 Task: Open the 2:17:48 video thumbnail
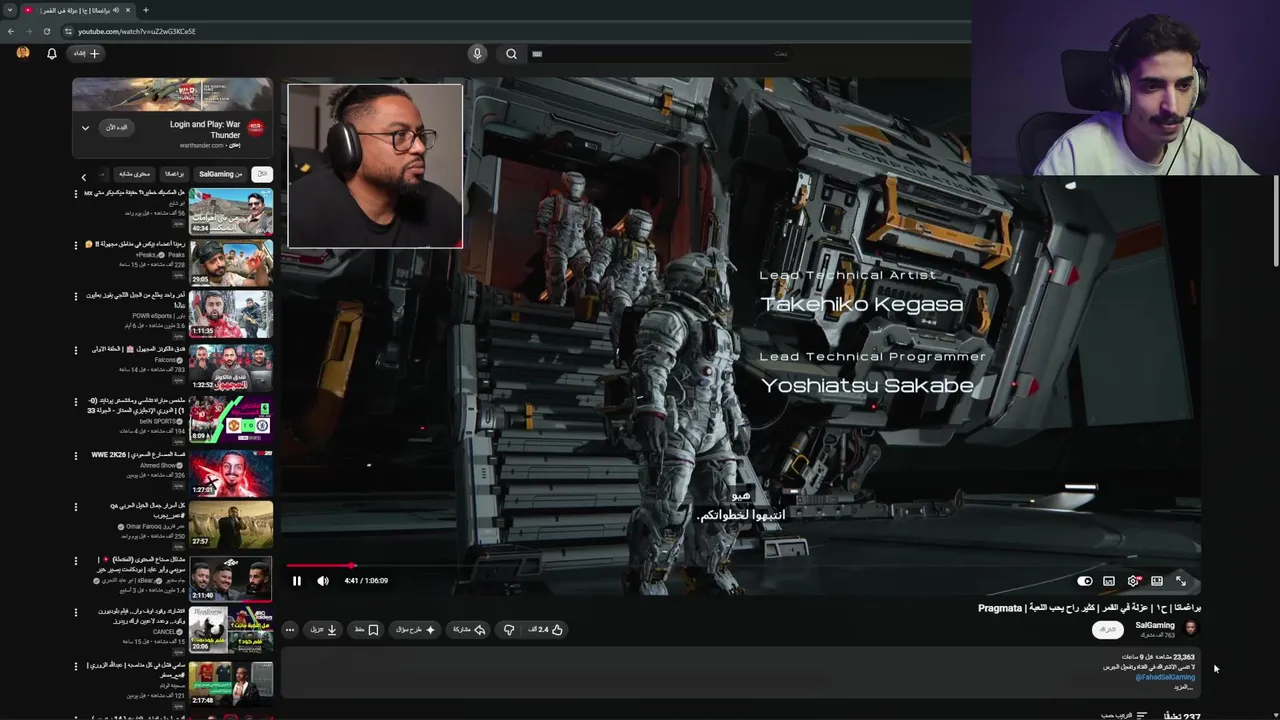click(x=231, y=684)
